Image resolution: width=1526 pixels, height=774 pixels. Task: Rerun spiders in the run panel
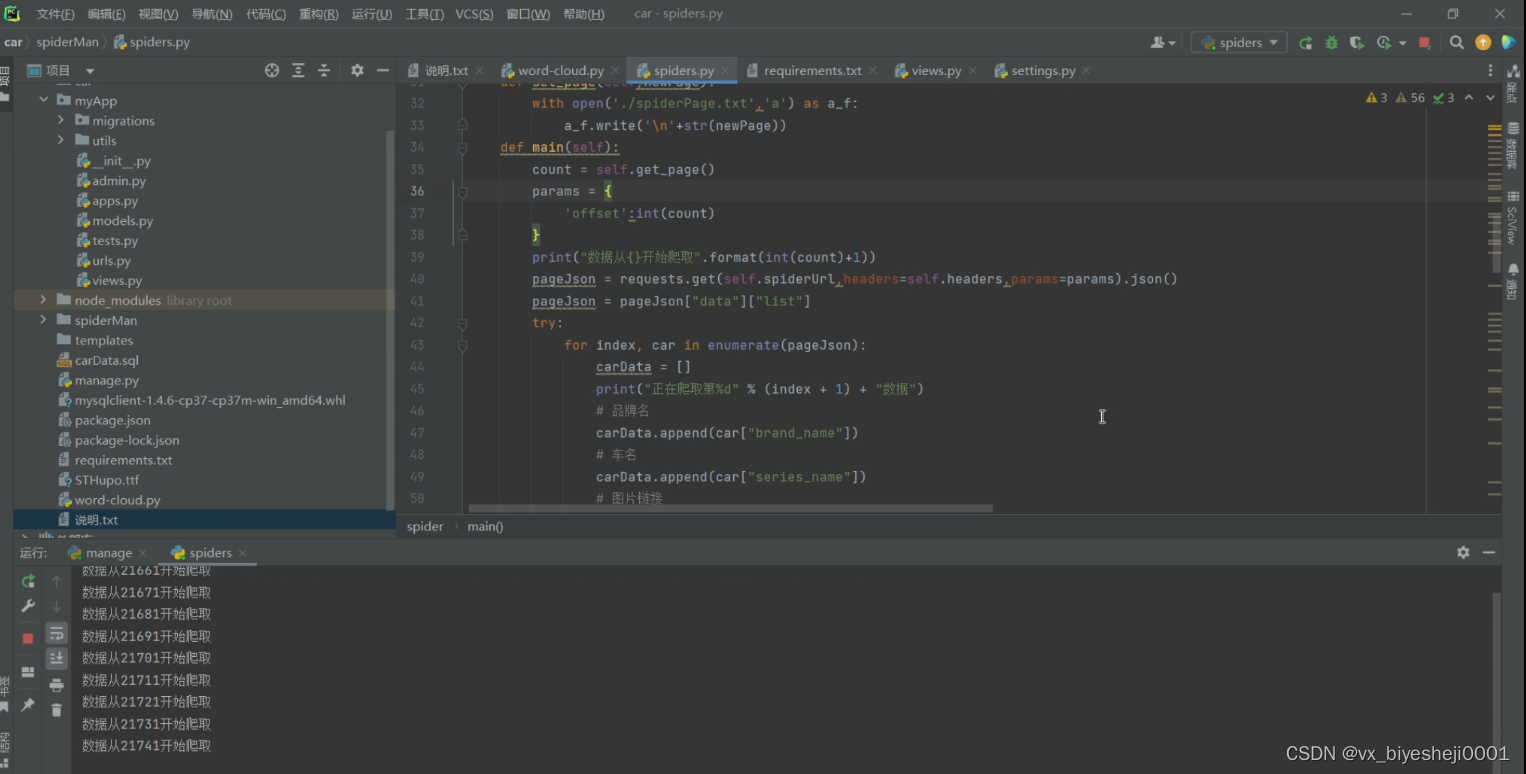coord(28,581)
